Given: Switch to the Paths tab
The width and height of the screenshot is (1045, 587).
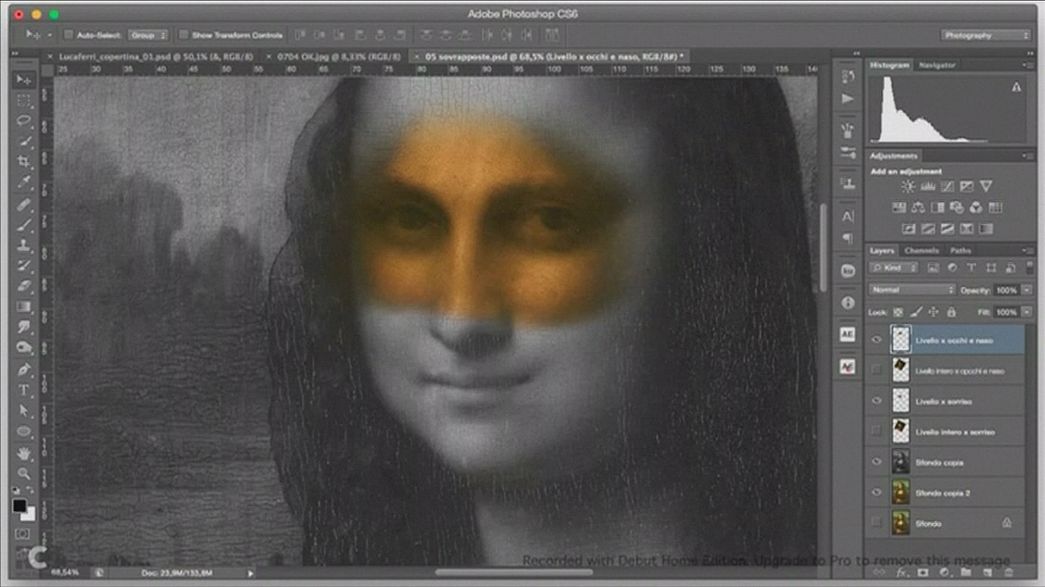Looking at the screenshot, I should (x=960, y=251).
